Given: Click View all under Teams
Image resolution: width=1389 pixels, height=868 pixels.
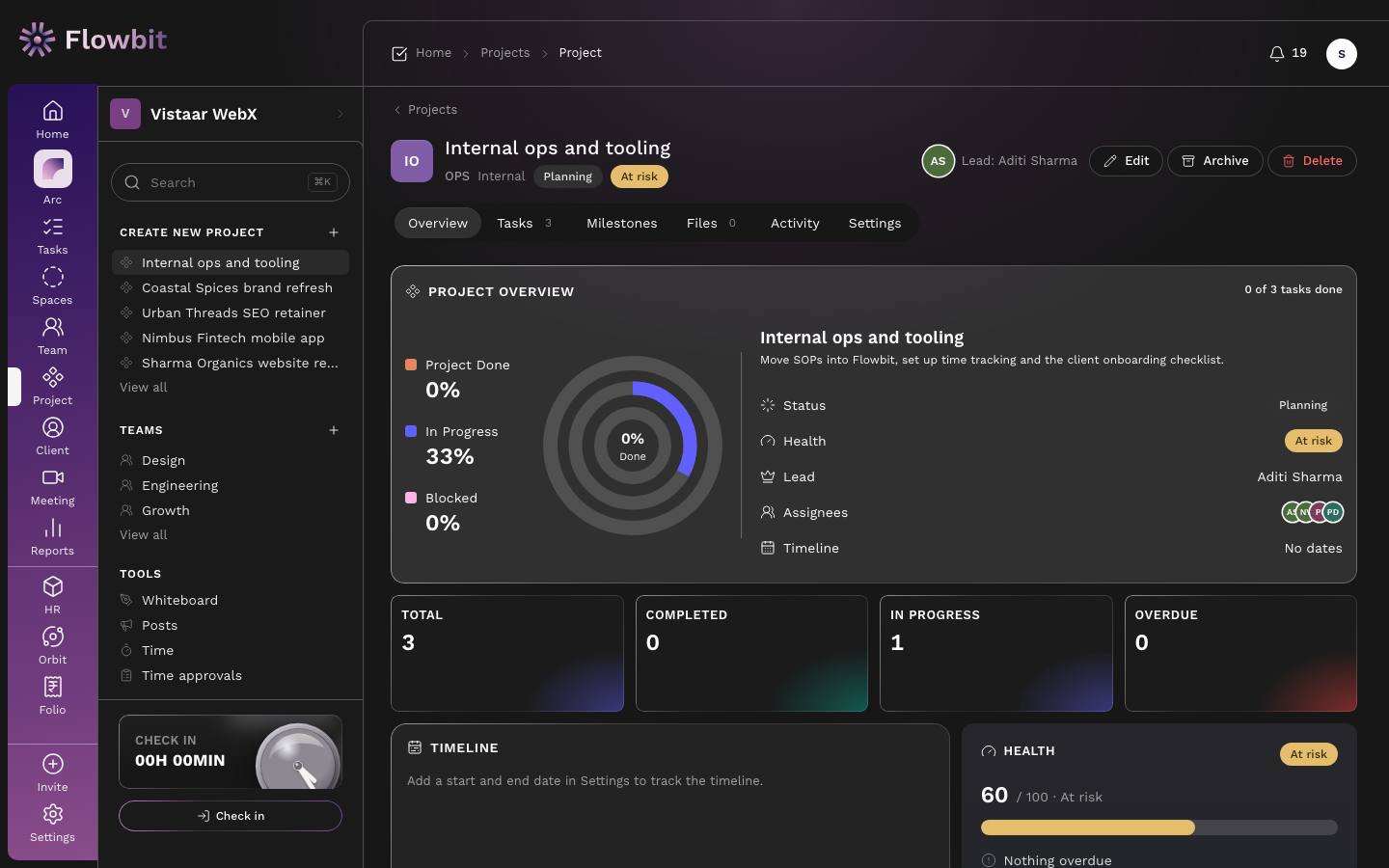Looking at the screenshot, I should pyautogui.click(x=144, y=535).
